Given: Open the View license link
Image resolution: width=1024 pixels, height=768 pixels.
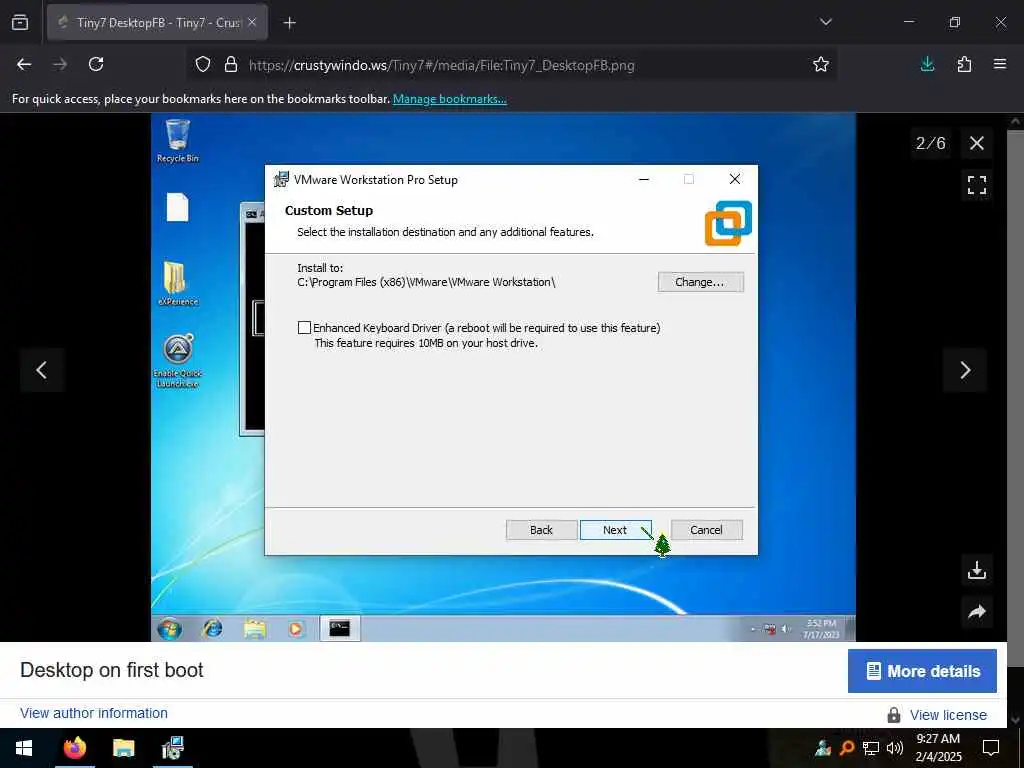Looking at the screenshot, I should point(948,715).
